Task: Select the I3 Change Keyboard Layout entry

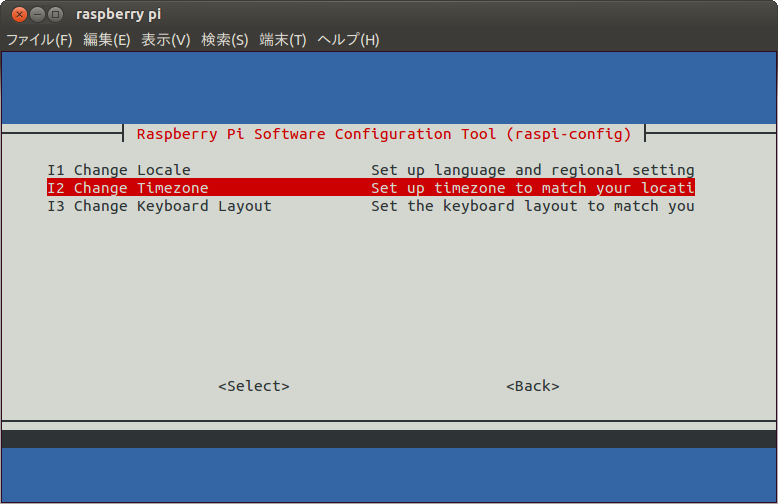Action: click(x=371, y=206)
